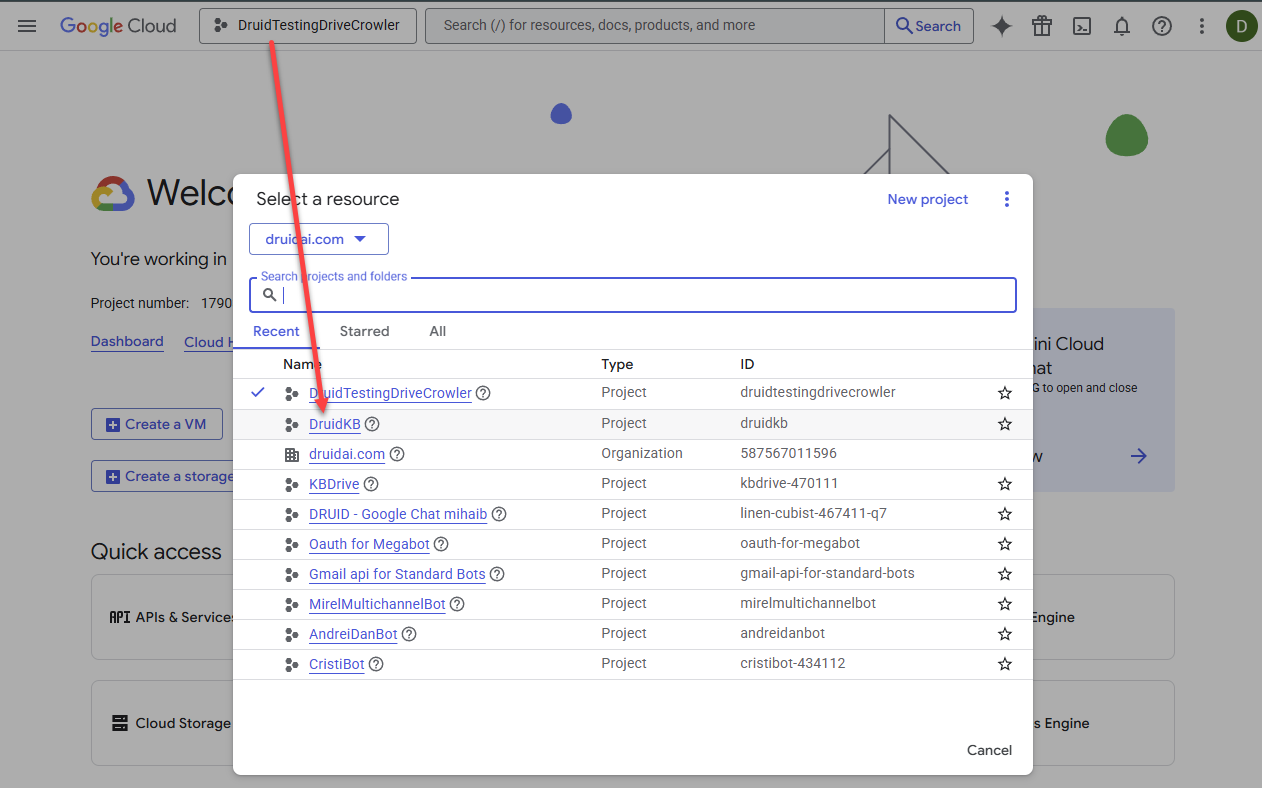Screen dimensions: 1262x788
Task: Click the project icon beside DruidKB
Action: pos(291,425)
